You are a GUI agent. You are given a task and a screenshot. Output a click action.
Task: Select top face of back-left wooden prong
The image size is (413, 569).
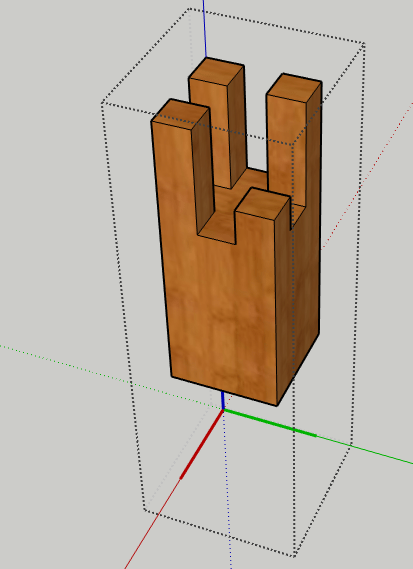[x=217, y=72]
